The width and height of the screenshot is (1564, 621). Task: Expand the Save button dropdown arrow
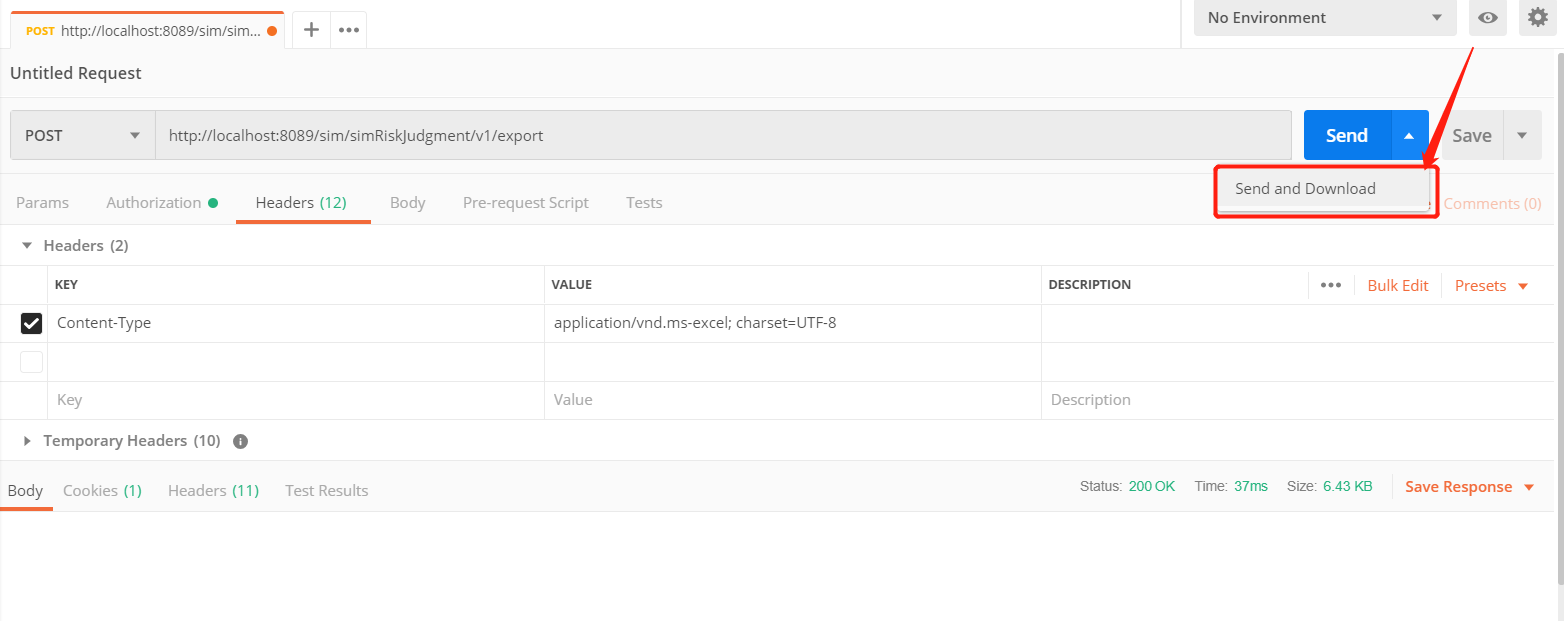click(1522, 136)
